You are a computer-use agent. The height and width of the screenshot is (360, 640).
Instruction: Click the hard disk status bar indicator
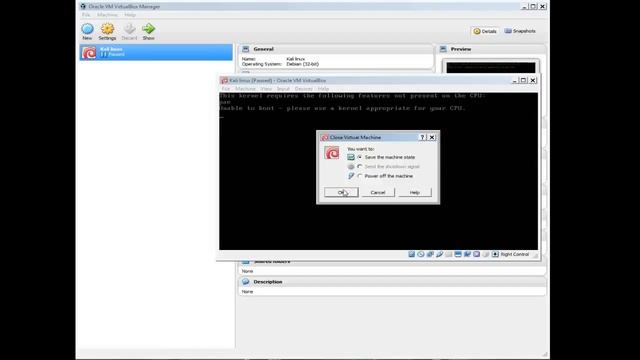(411, 254)
